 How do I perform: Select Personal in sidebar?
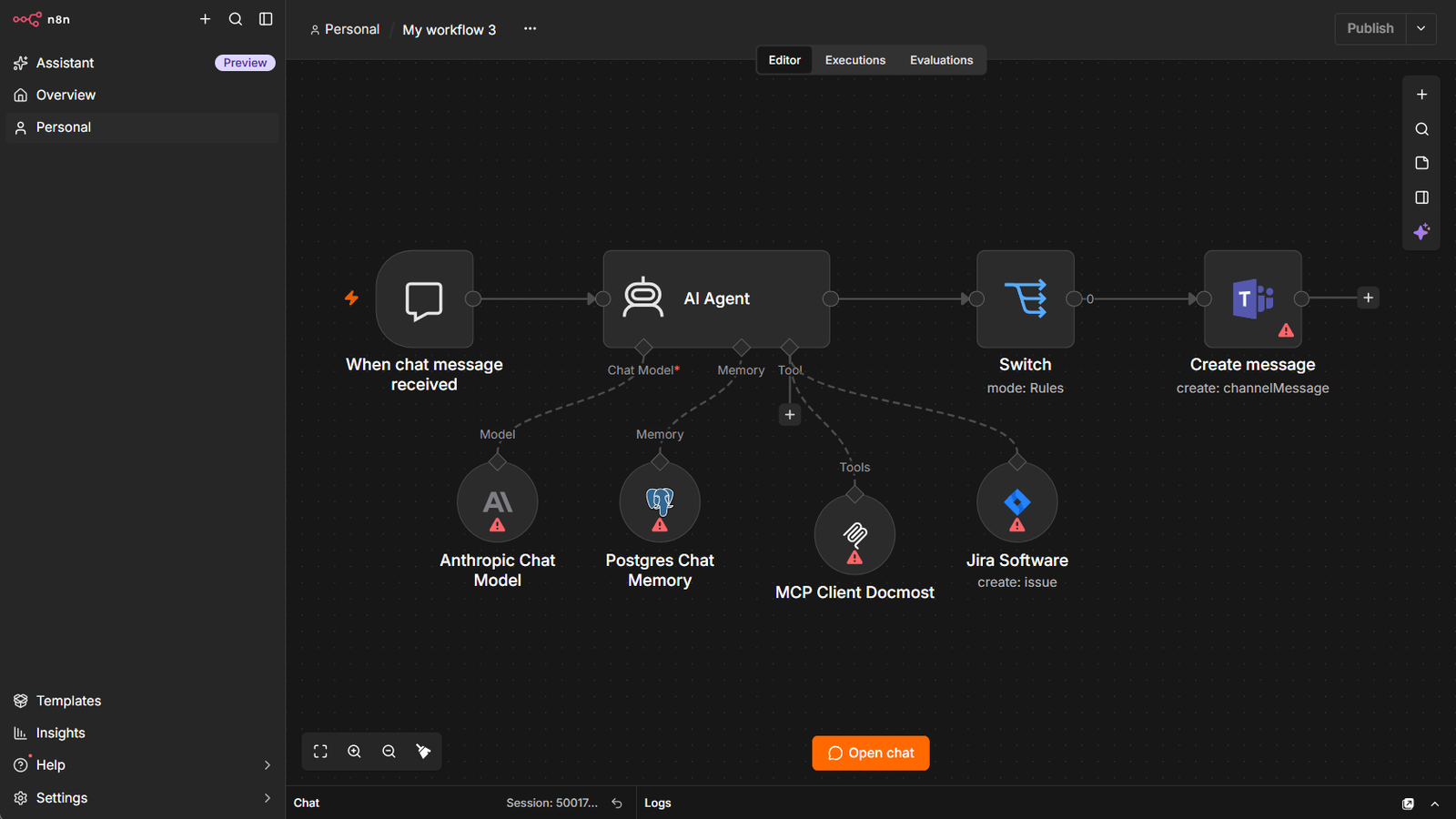[143, 127]
